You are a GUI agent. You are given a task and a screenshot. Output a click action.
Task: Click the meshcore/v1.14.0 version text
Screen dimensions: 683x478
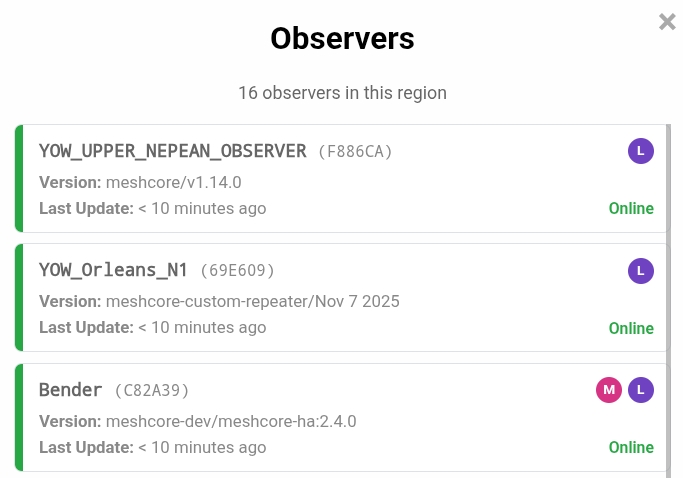(173, 183)
